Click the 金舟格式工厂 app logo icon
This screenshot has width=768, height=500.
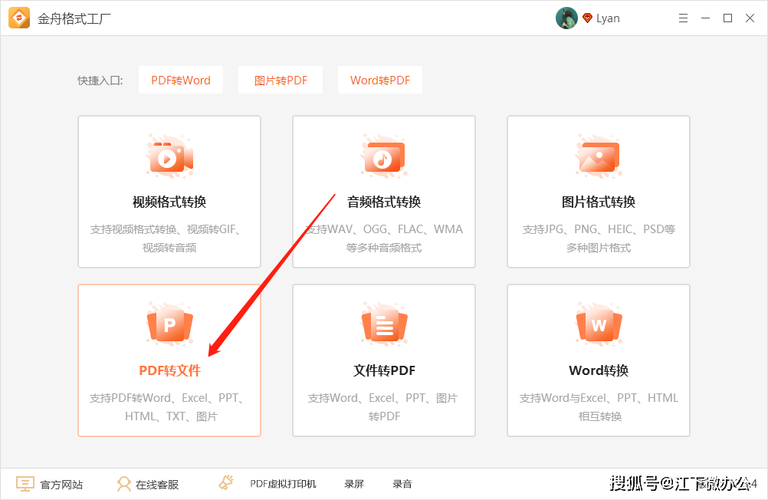click(19, 18)
